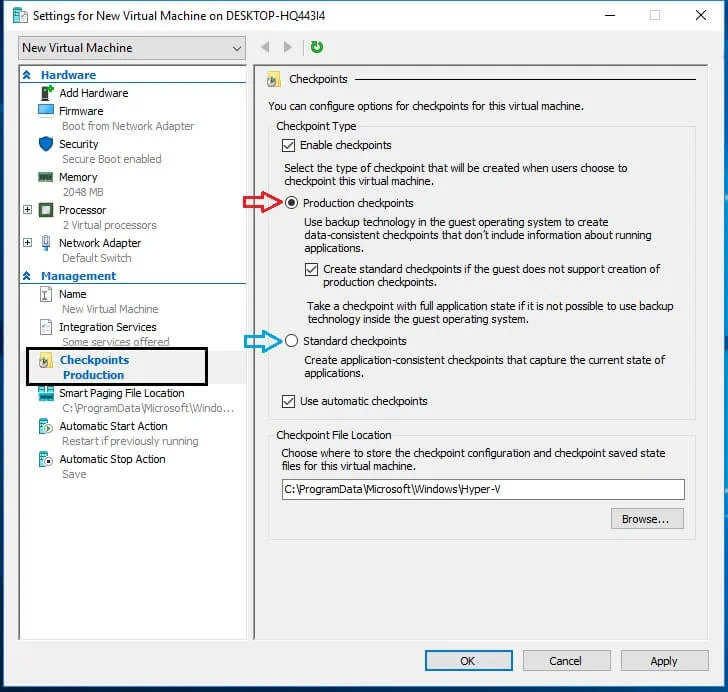
Task: Uncheck Use automatic checkpoints
Action: [x=290, y=401]
